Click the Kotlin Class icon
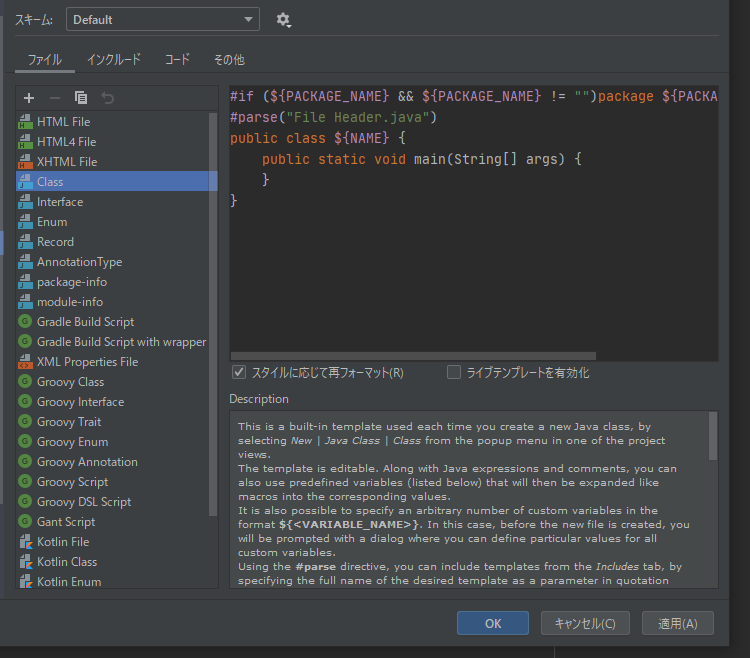750x658 pixels. click(x=25, y=562)
